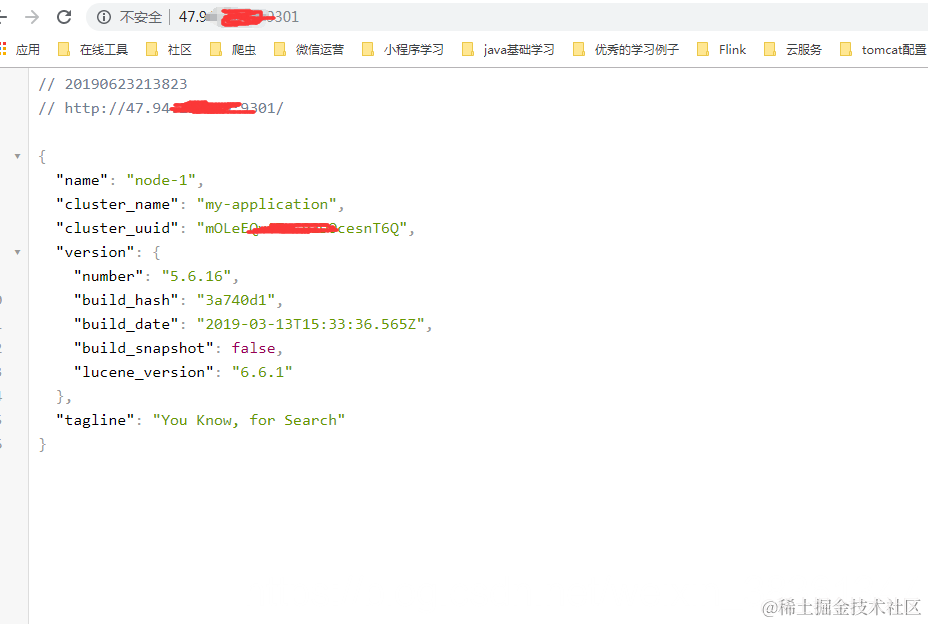
Task: Open the tomcat配置 bookmark folder
Action: tap(884, 50)
